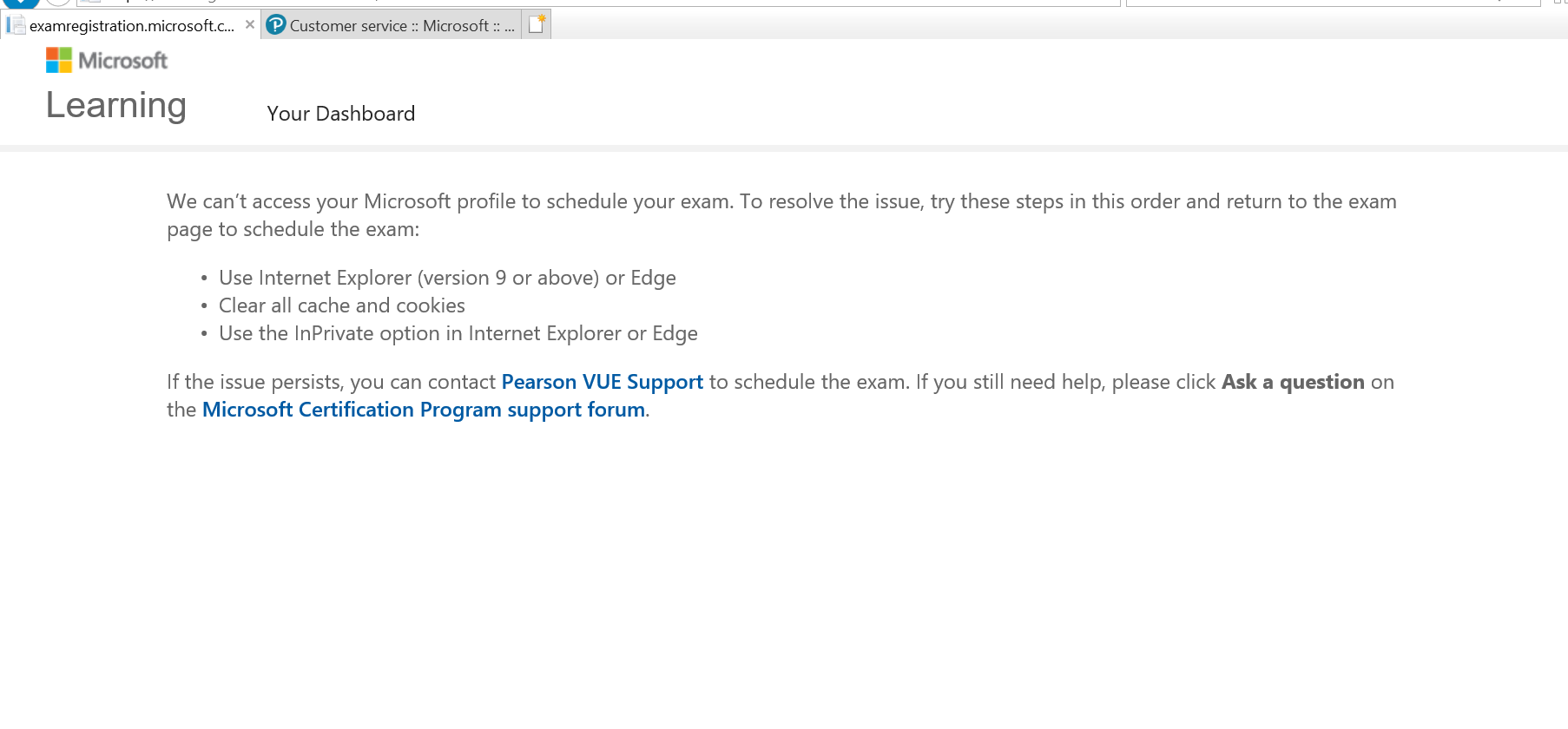The height and width of the screenshot is (729, 1568).
Task: Open the Microsoft Certification Program support forum link
Action: coord(424,410)
